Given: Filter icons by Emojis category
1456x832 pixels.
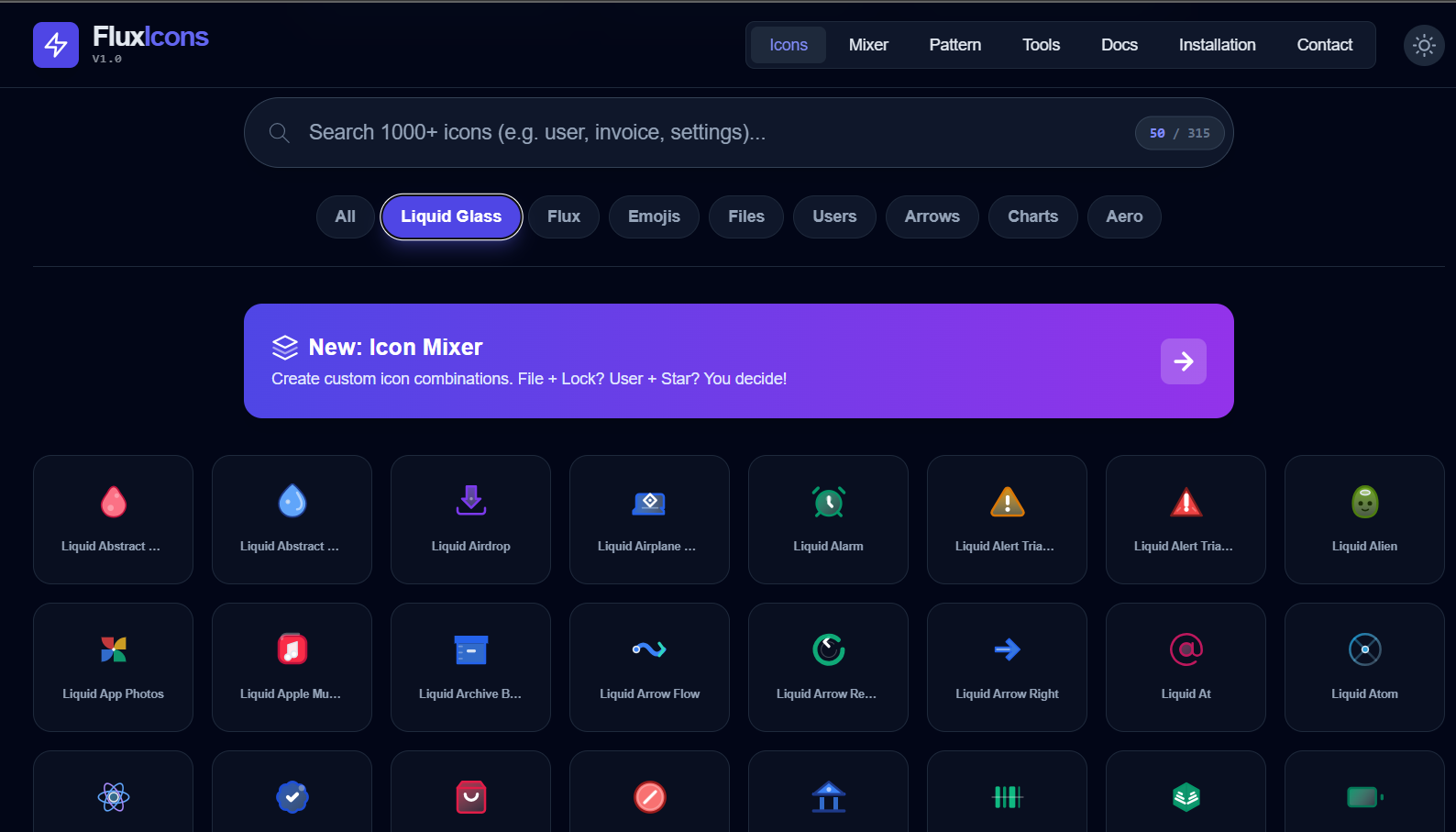Looking at the screenshot, I should pyautogui.click(x=654, y=216).
